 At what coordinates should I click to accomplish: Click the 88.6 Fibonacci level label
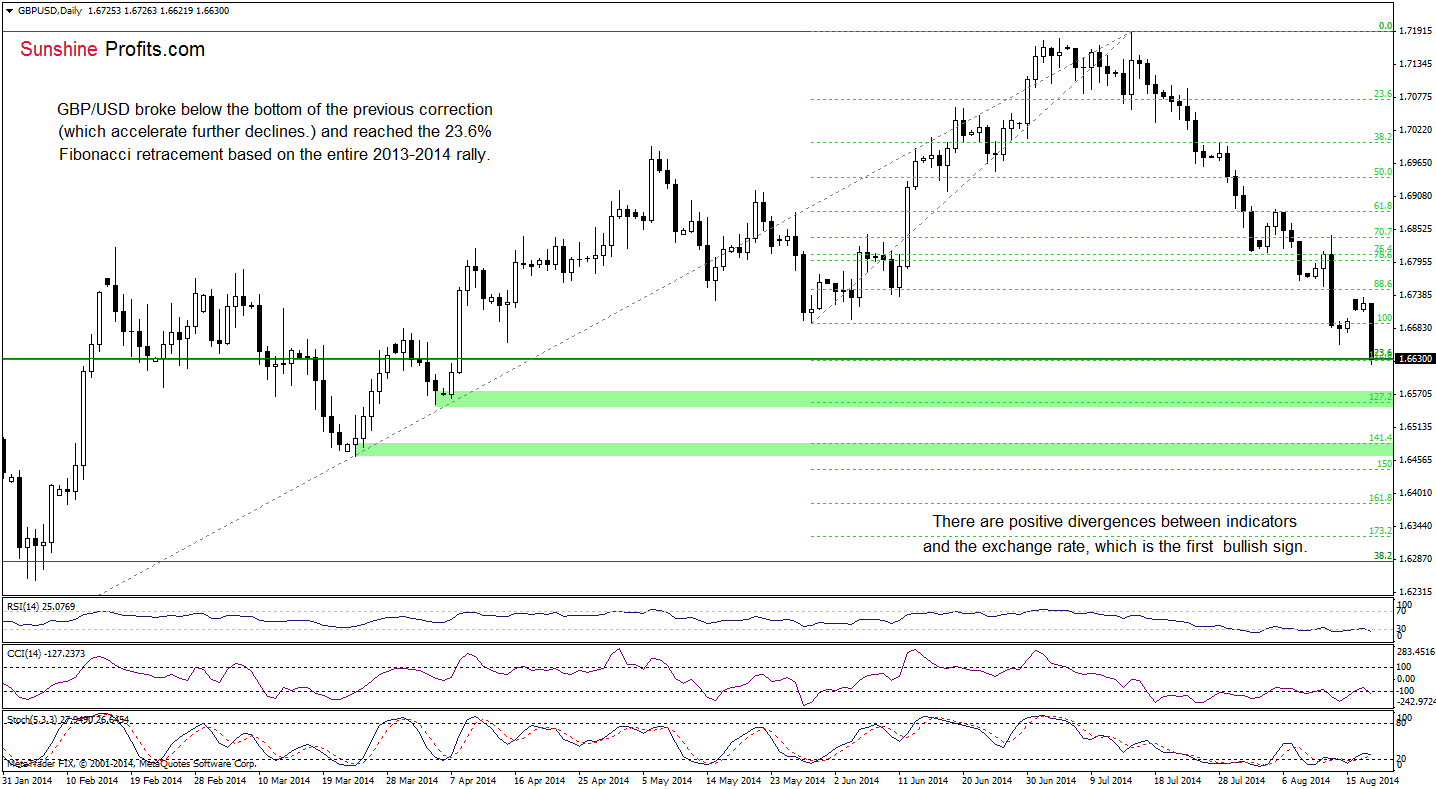point(1383,284)
